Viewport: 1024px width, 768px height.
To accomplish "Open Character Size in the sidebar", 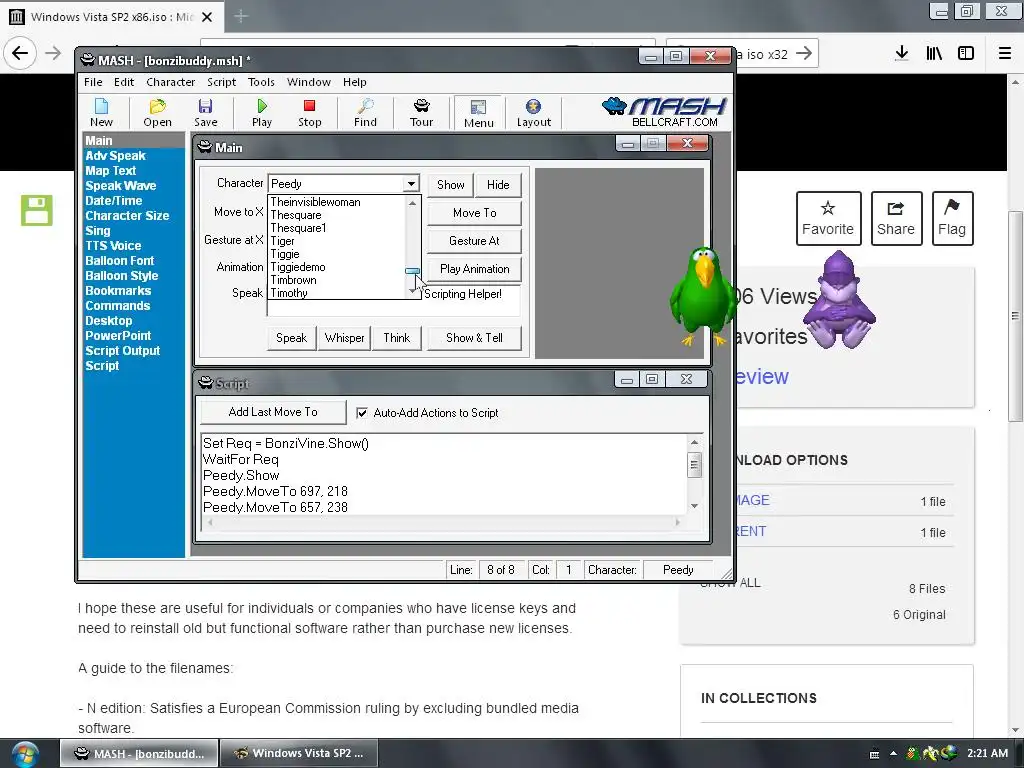I will pyautogui.click(x=127, y=216).
